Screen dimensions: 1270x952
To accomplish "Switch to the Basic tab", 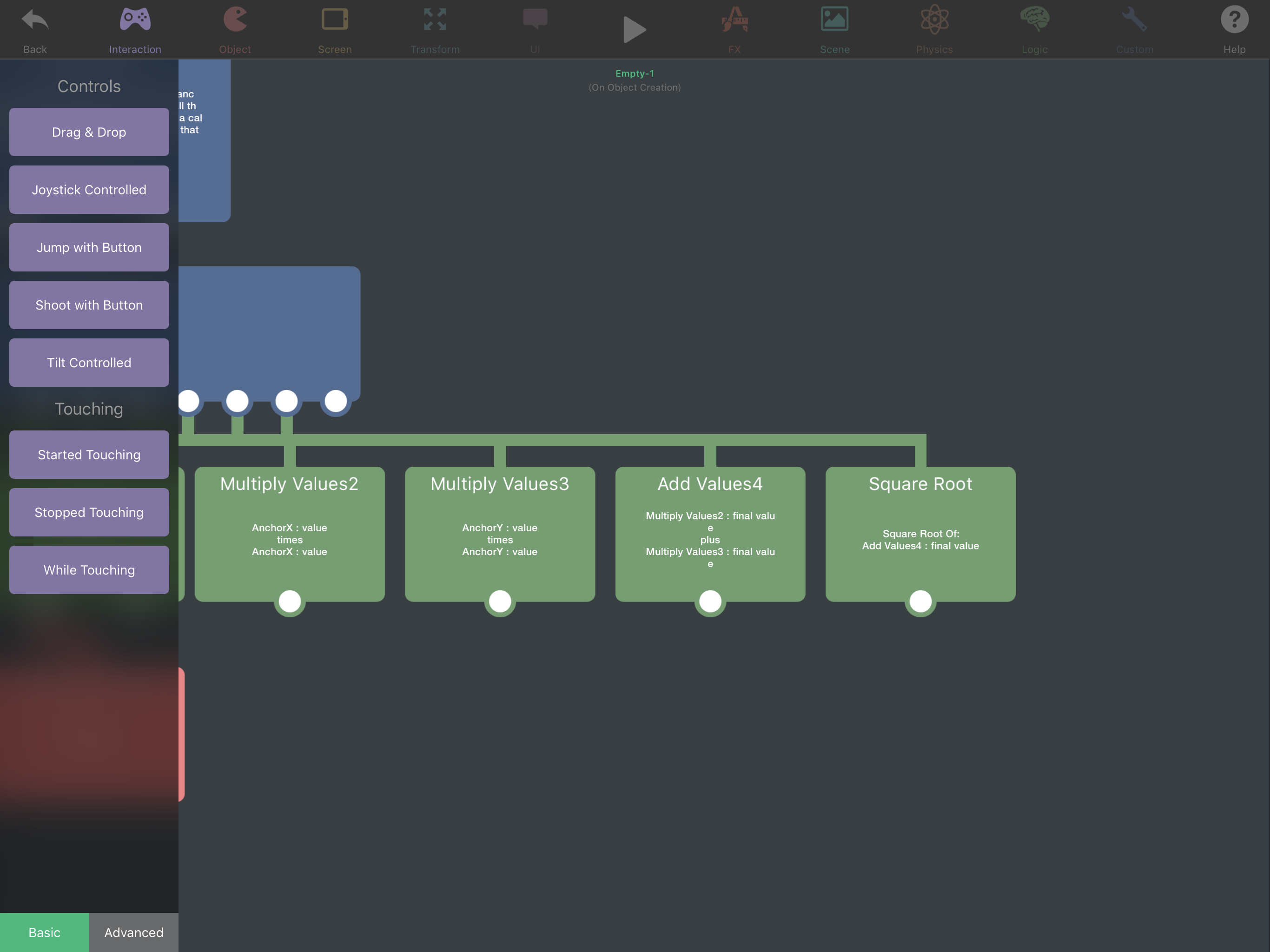I will tap(44, 932).
